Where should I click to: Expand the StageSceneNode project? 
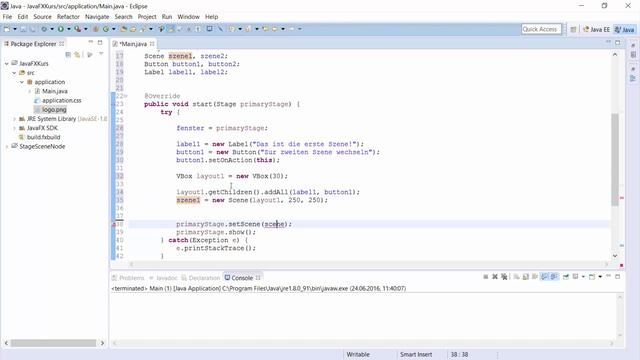pyautogui.click(x=7, y=147)
